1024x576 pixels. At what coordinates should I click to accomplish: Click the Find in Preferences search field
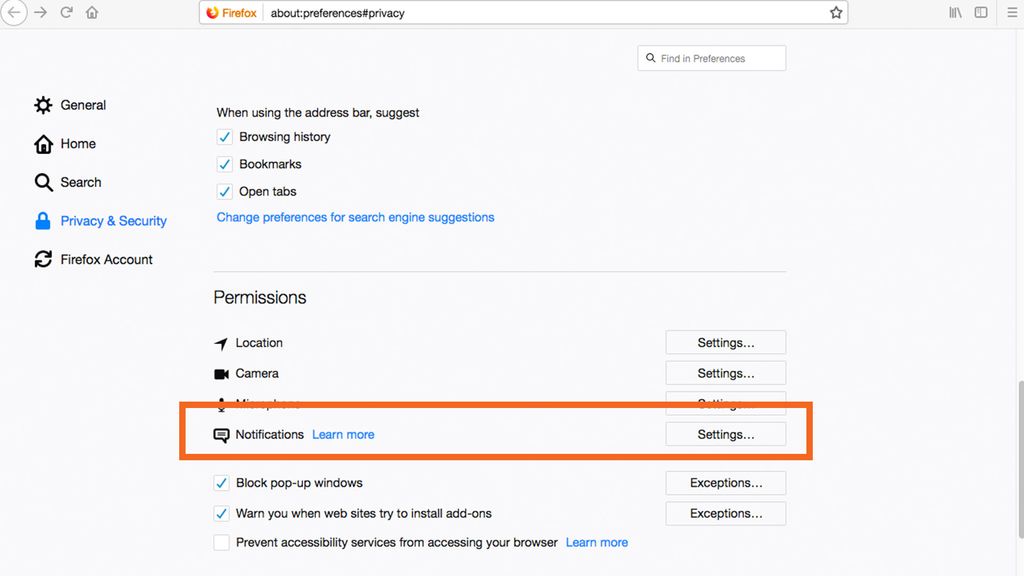click(x=711, y=58)
